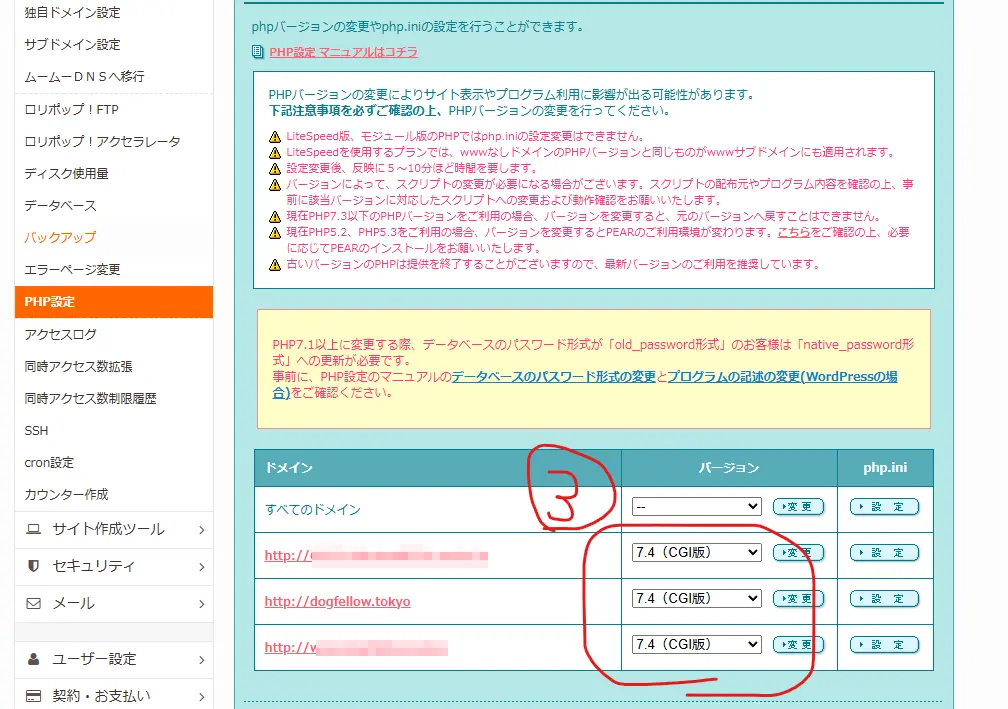Click the laptop icon beside サイト作成ツール
The width and height of the screenshot is (1008, 709).
pyautogui.click(x=33, y=529)
